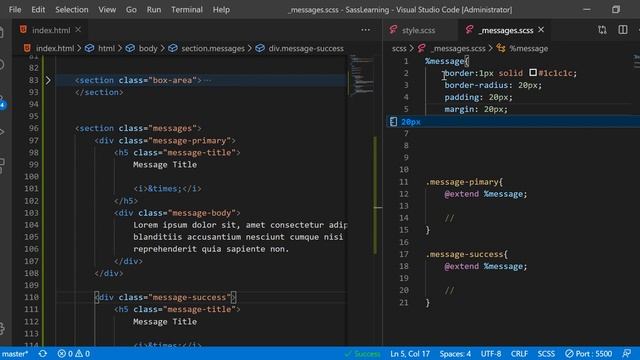The image size is (640, 360).
Task: Click @extend %message on line 18
Action: click(486, 266)
